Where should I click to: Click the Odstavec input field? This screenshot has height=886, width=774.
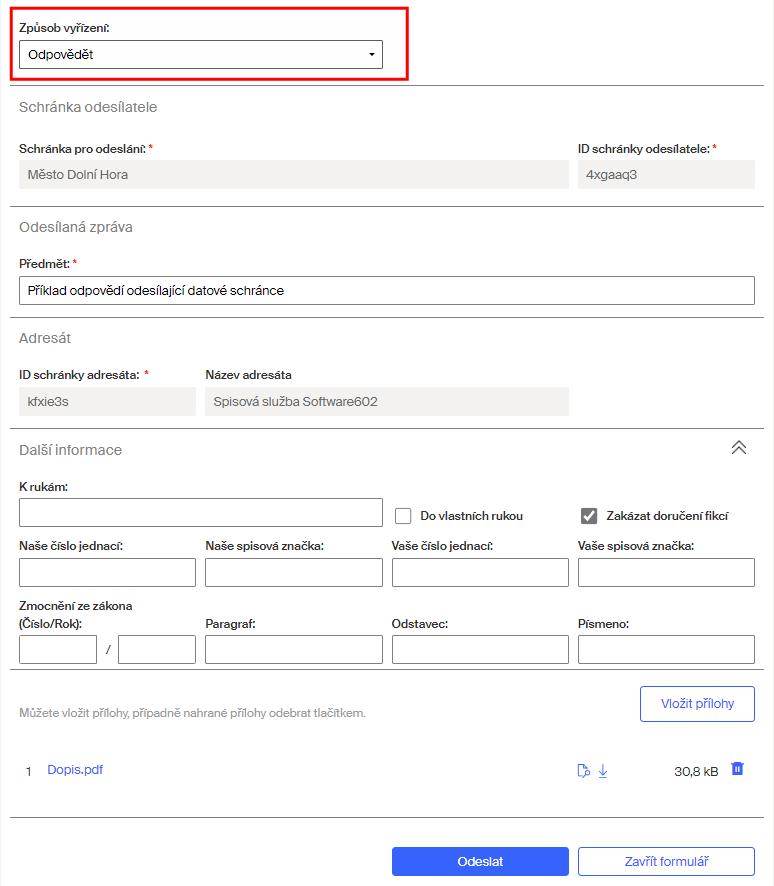(x=480, y=649)
